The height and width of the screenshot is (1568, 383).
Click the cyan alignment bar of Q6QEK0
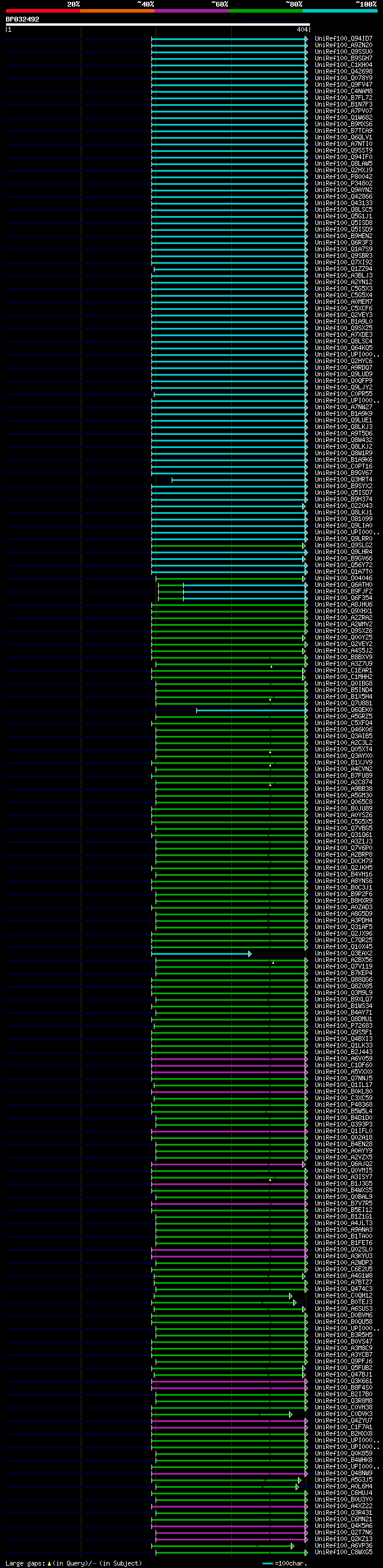(252, 710)
